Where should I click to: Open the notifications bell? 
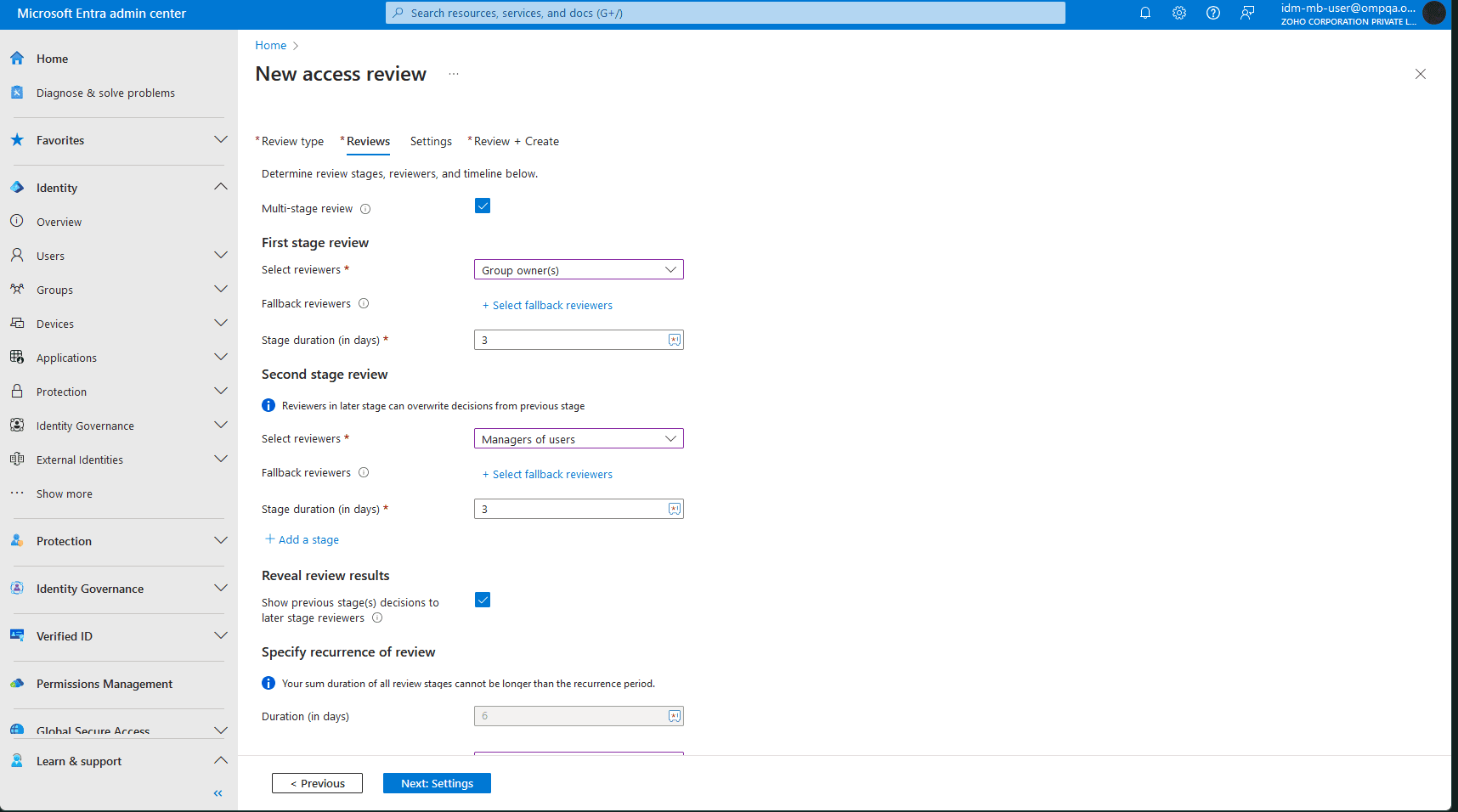(x=1144, y=13)
